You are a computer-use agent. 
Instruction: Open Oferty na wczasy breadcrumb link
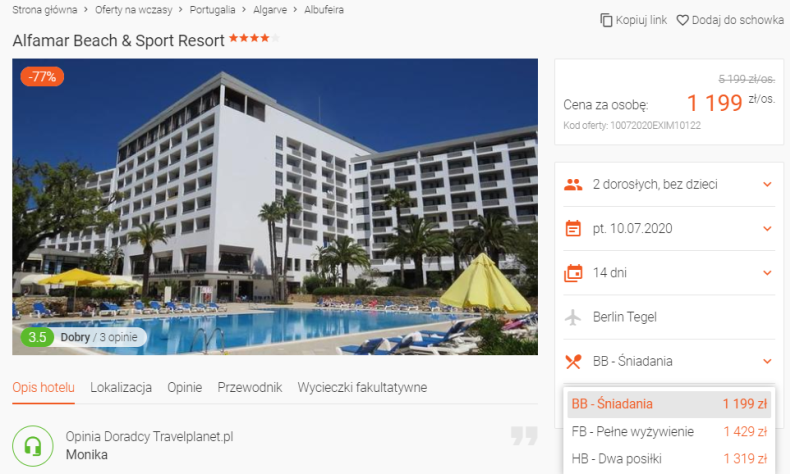tap(134, 10)
